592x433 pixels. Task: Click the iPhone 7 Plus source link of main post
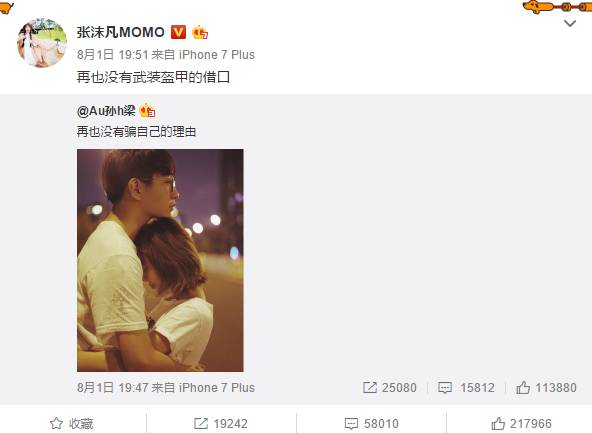(217, 55)
